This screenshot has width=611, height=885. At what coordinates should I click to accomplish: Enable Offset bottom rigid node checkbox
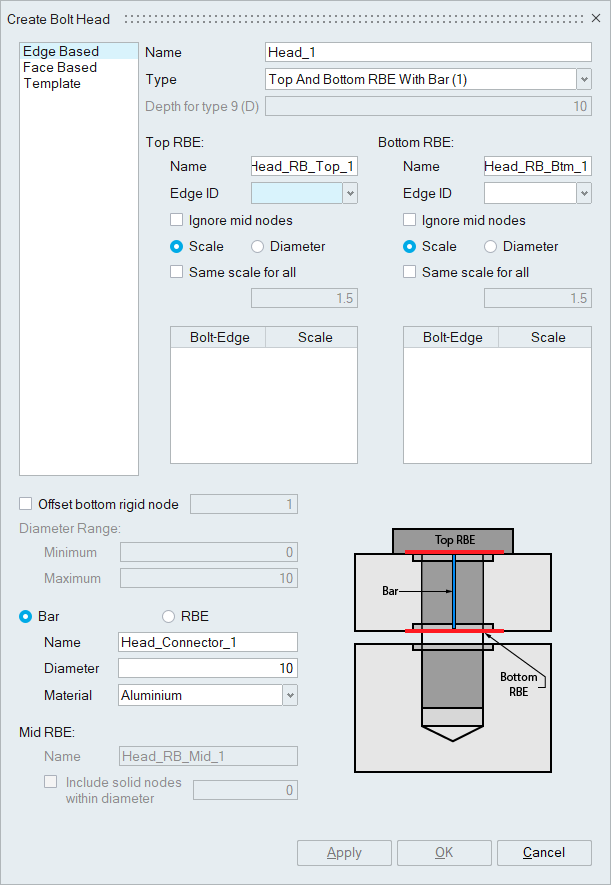[26, 504]
